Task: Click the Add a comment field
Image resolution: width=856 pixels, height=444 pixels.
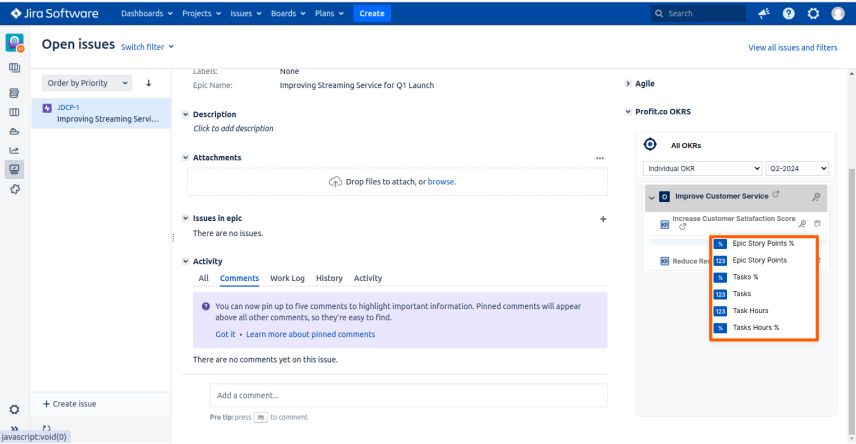Action: coord(408,395)
